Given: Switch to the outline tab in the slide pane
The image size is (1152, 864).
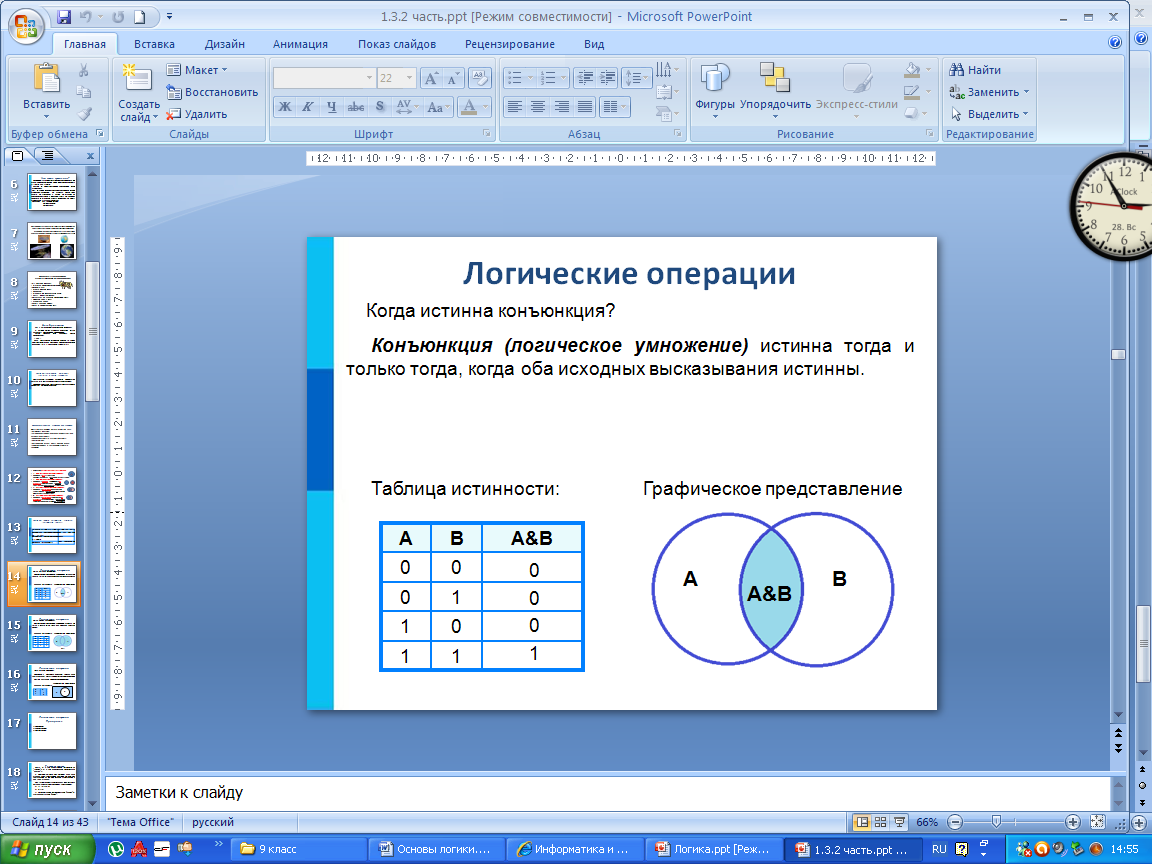Looking at the screenshot, I should (48, 156).
